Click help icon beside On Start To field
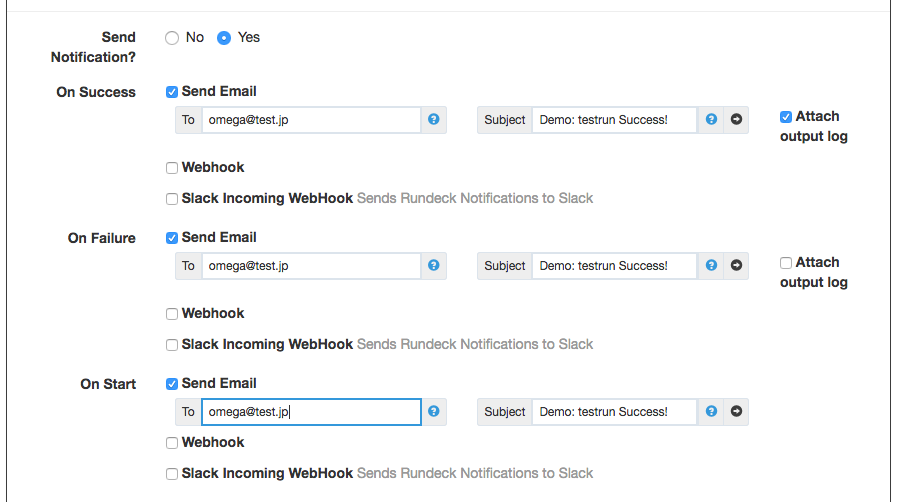This screenshot has height=502, width=903. point(434,412)
